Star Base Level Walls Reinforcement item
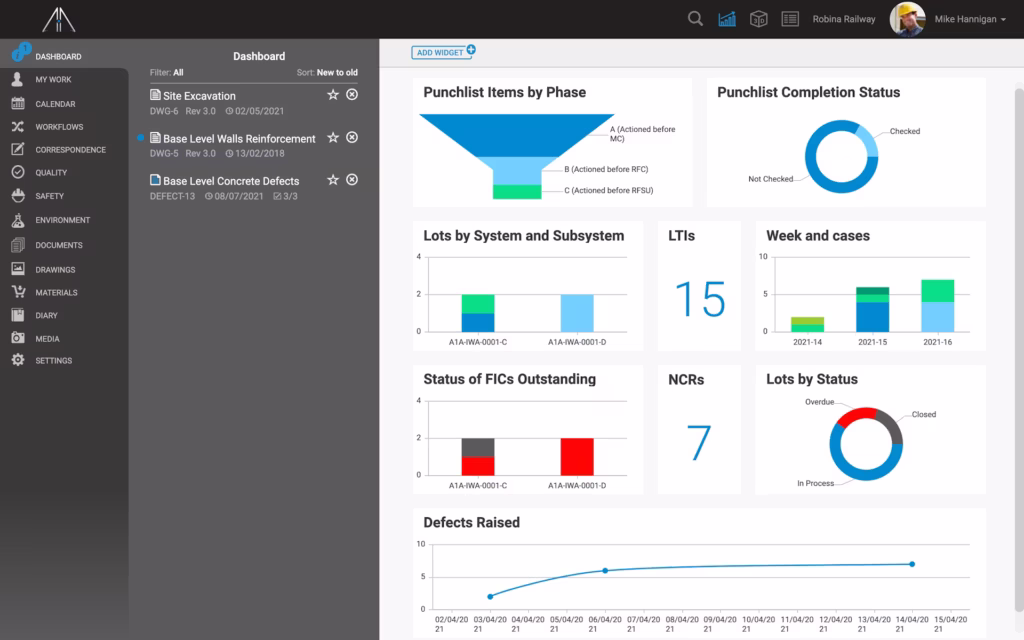Image resolution: width=1024 pixels, height=640 pixels. (333, 138)
